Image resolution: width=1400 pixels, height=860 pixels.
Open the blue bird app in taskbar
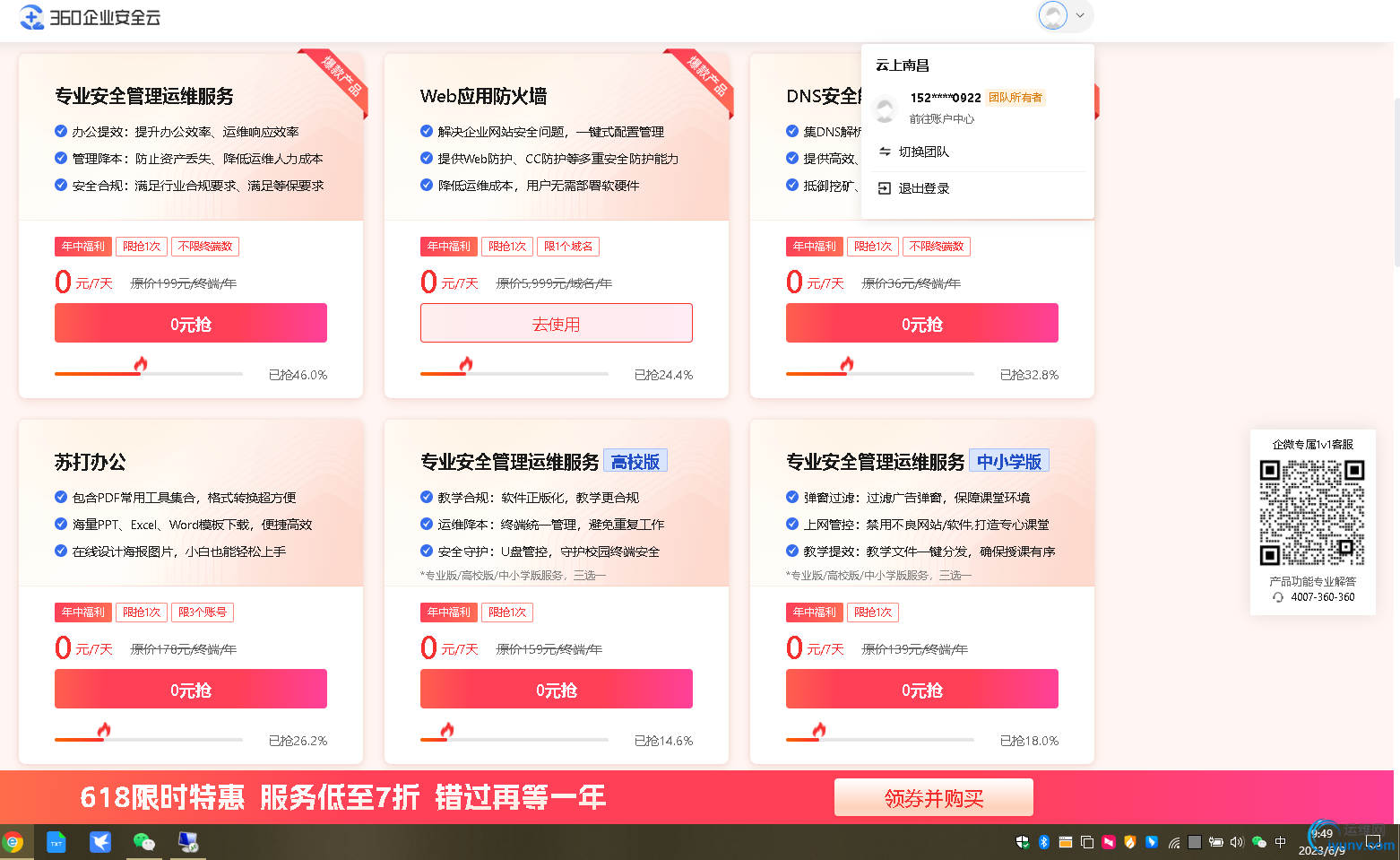[x=100, y=842]
